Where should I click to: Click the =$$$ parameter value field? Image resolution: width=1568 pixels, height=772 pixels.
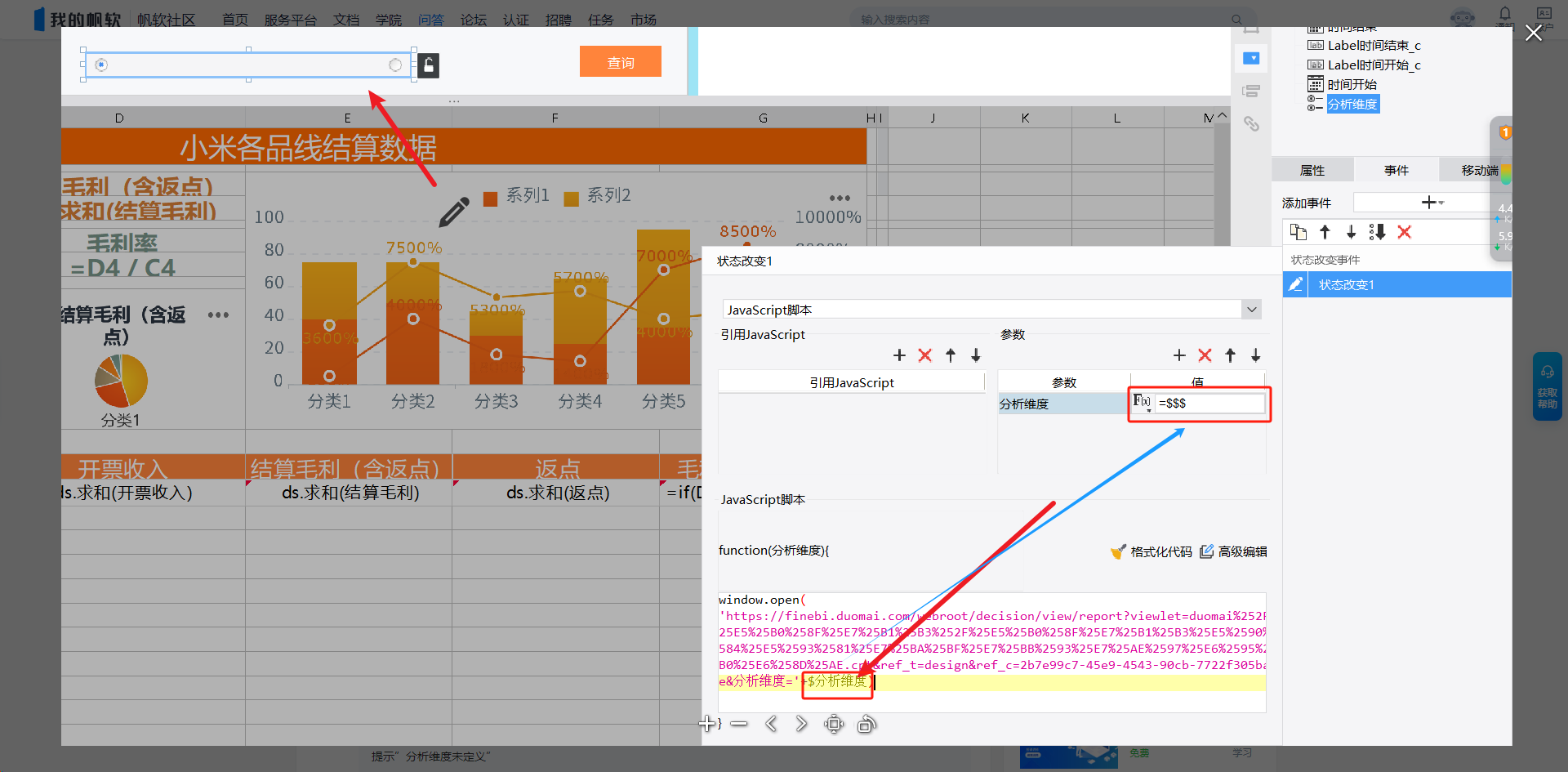[1209, 403]
